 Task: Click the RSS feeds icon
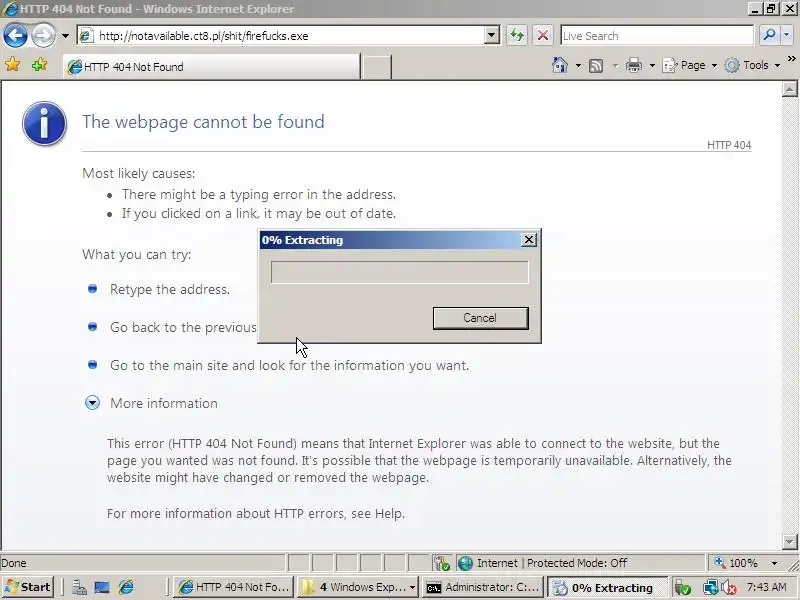coord(596,65)
